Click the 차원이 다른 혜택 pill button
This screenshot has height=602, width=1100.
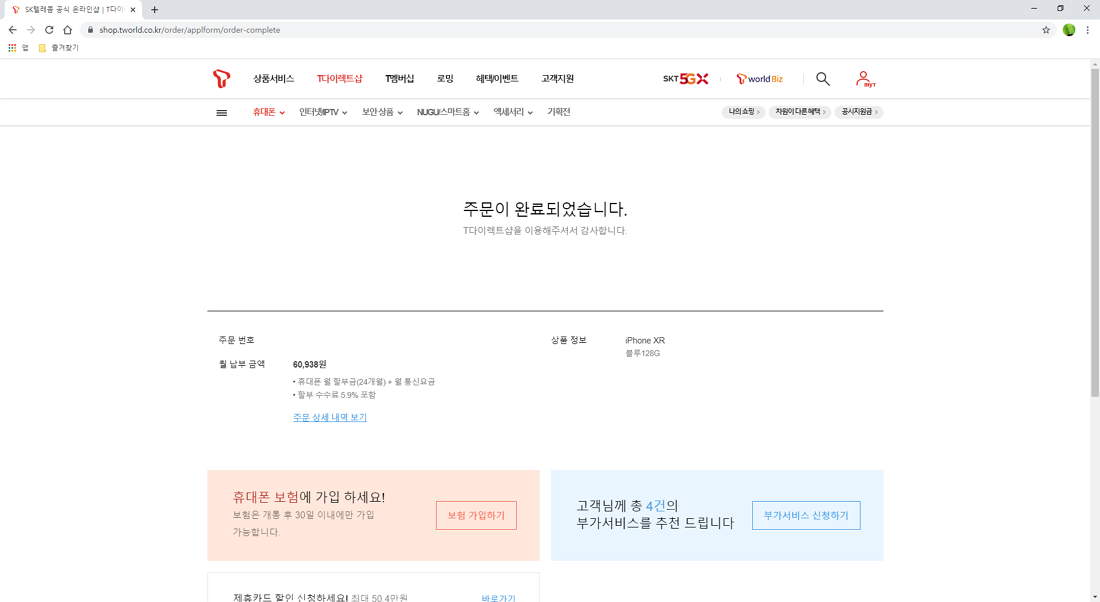(x=800, y=112)
